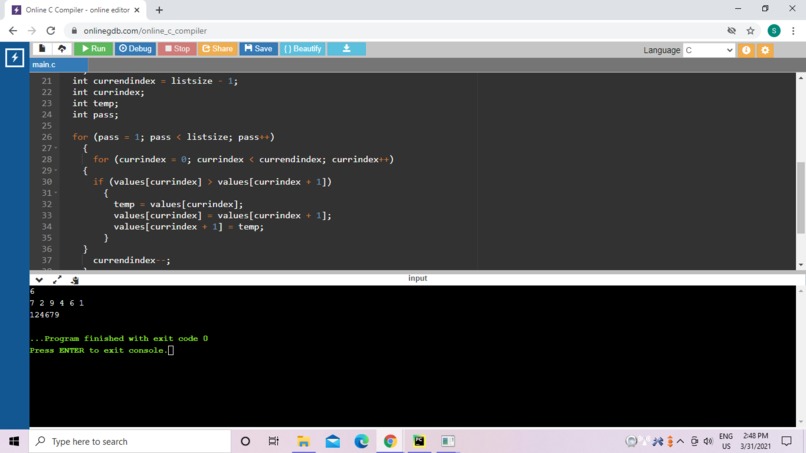This screenshot has width=806, height=453.
Task: Click the OnlineGDB lightning logo in sidebar
Action: pos(14,57)
